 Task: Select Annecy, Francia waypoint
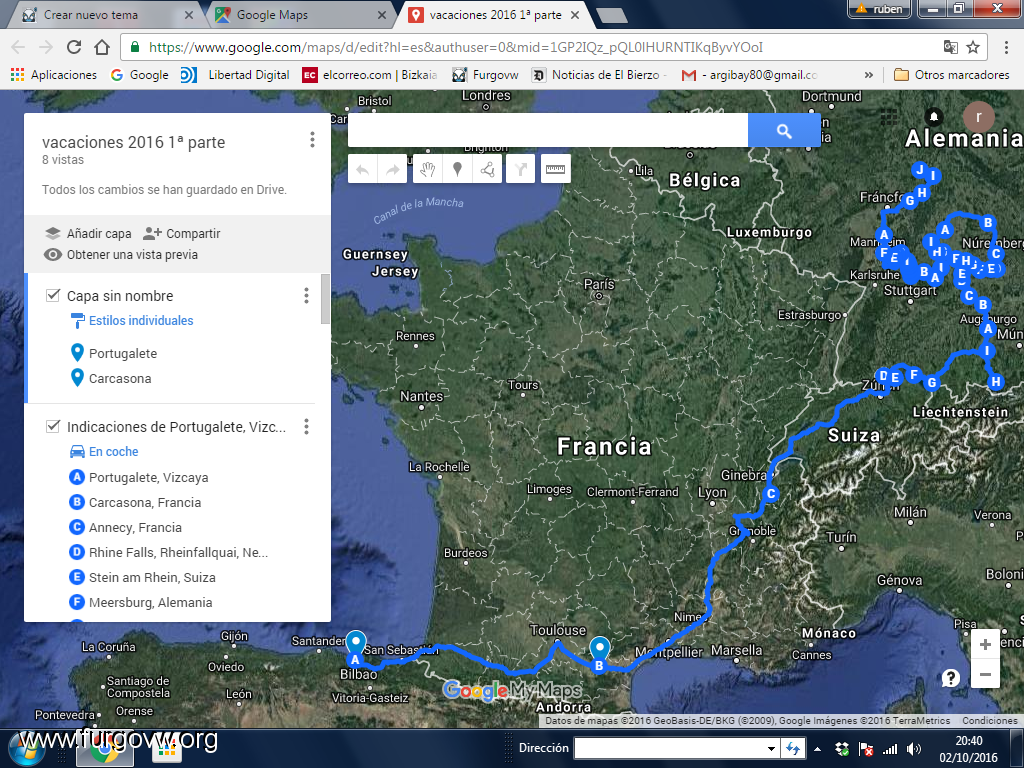coord(135,527)
